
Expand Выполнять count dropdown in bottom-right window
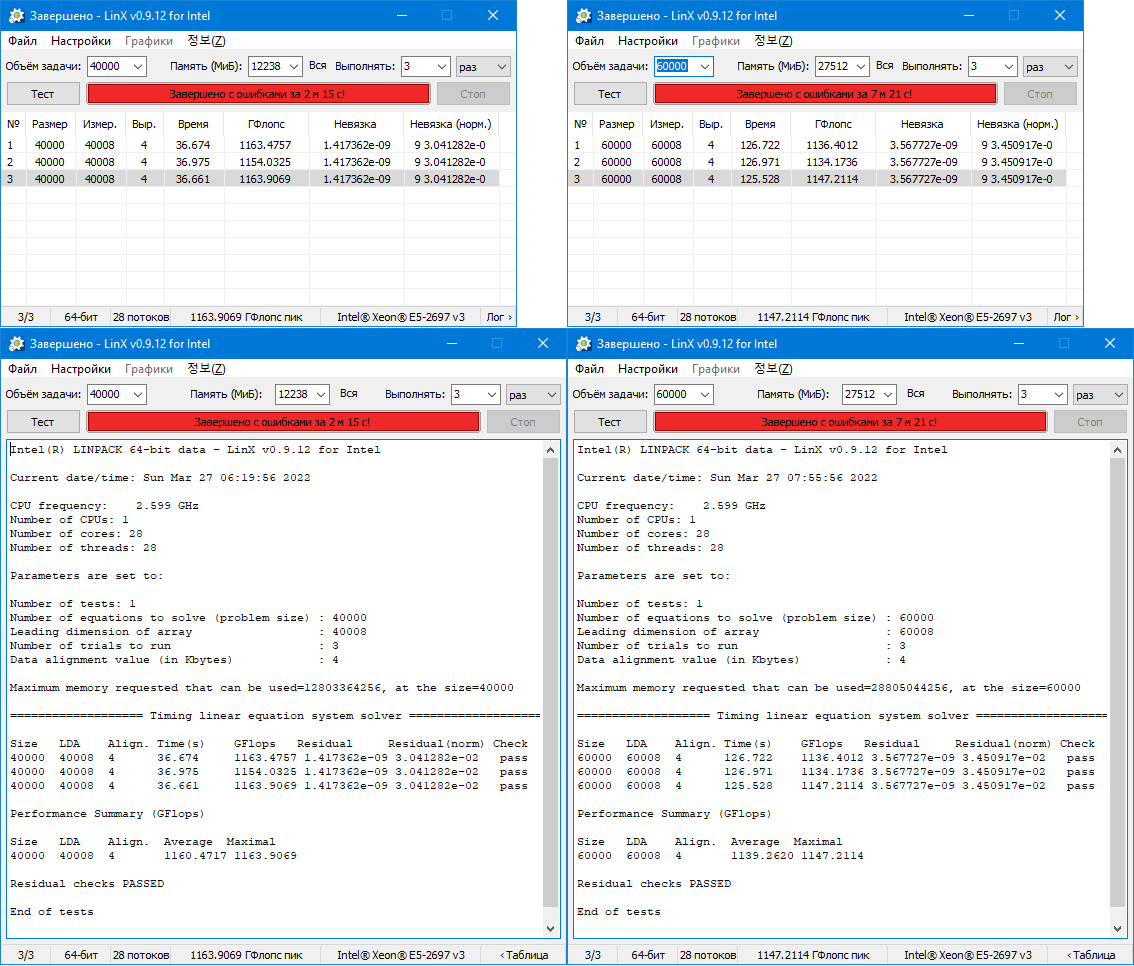pyautogui.click(x=1059, y=395)
